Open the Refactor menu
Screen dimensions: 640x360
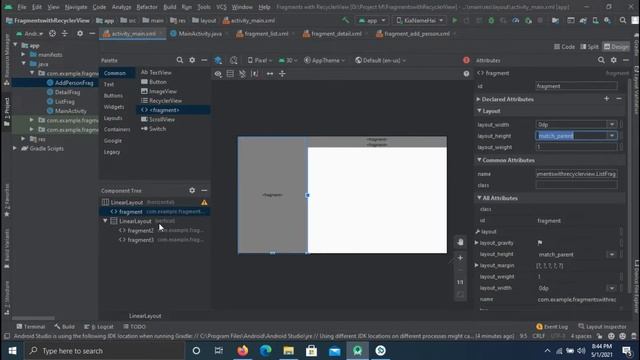pos(147,7)
